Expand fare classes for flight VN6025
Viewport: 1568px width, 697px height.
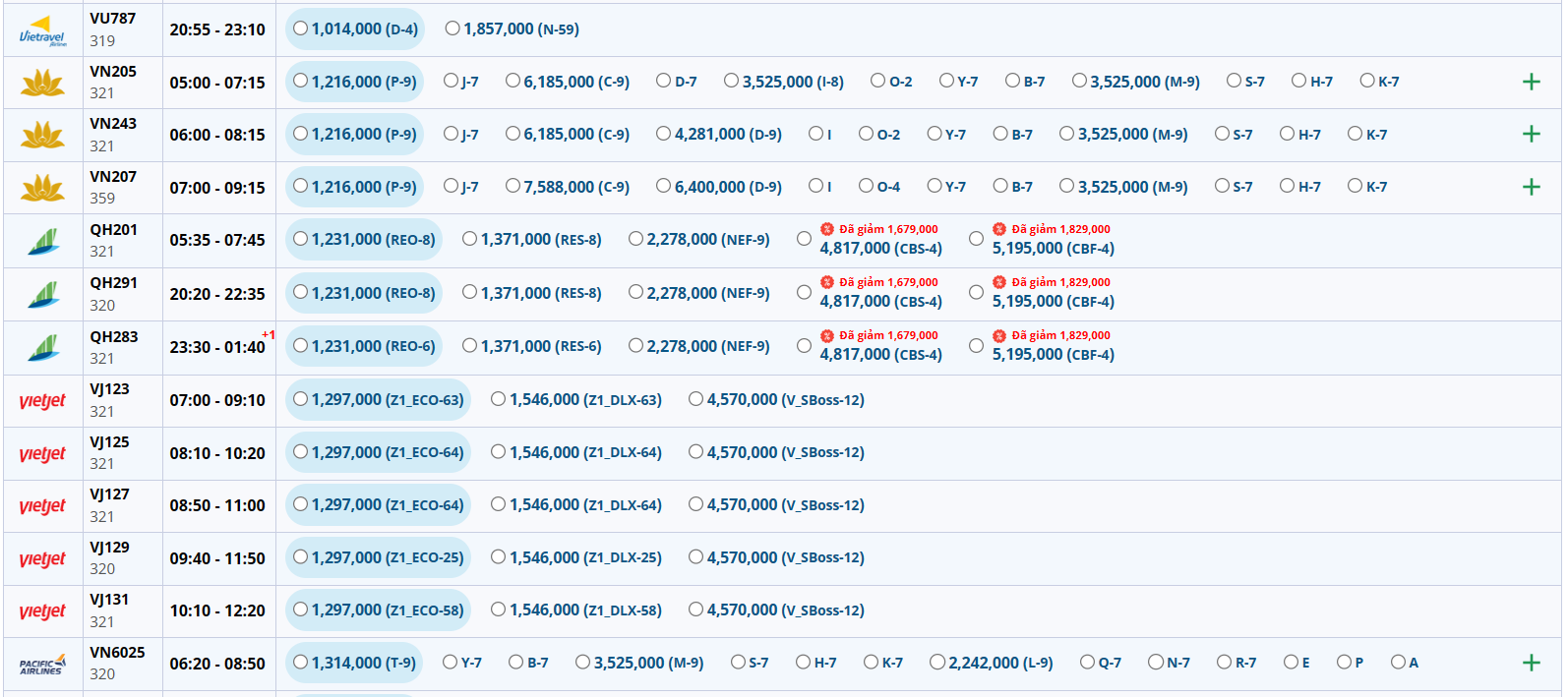(x=1531, y=664)
